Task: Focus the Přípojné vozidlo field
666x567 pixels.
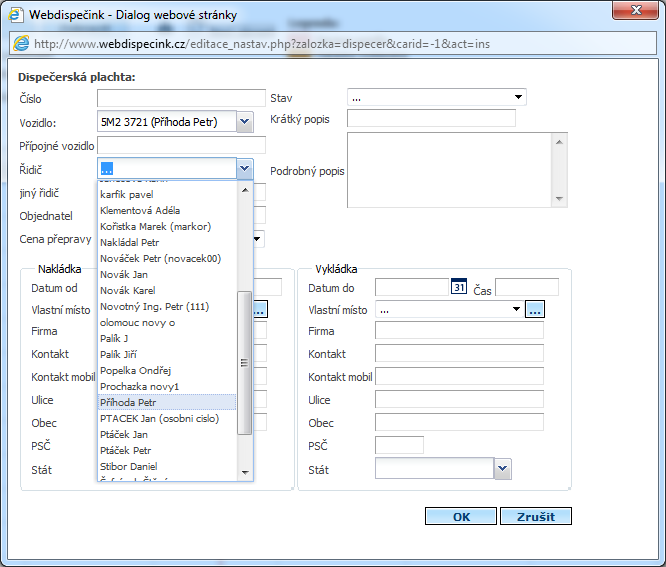Action: [181, 145]
